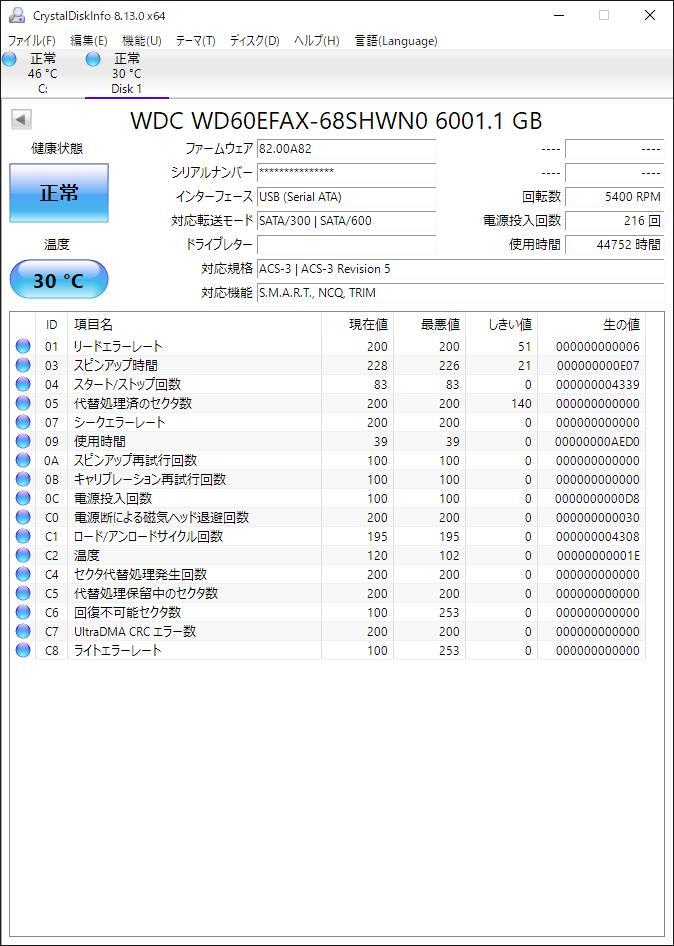Click status orb for 代替処理済のセクタ数 row
Image resolution: width=674 pixels, height=946 pixels.
23,403
